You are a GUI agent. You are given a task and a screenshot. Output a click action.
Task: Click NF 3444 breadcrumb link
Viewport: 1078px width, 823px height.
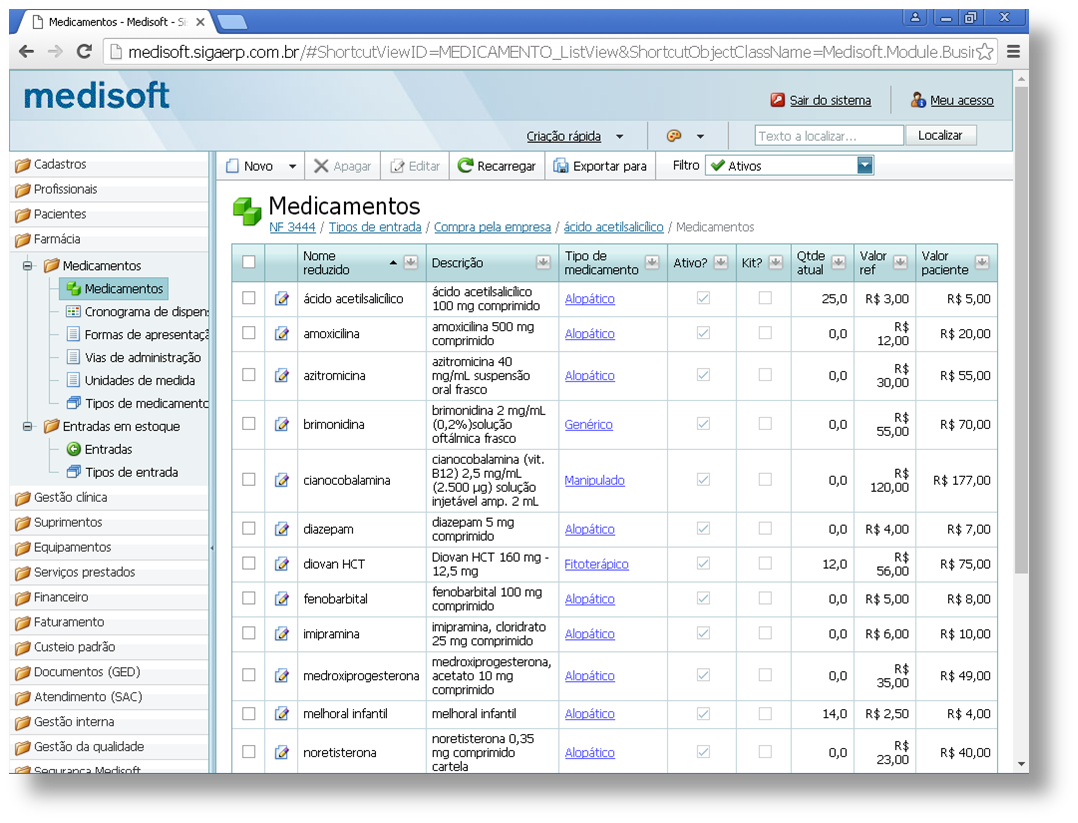coord(292,227)
